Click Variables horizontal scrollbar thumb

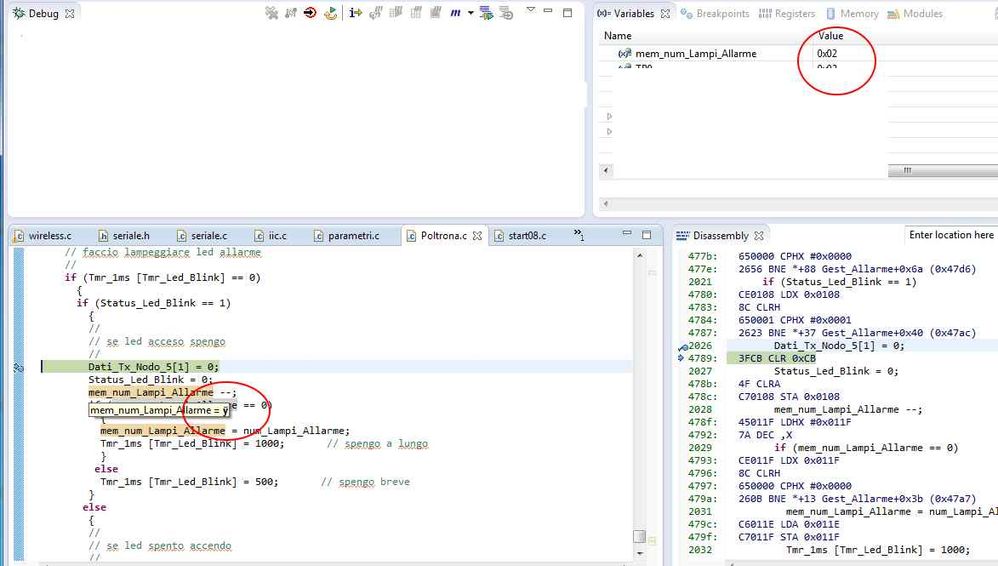click(x=943, y=170)
